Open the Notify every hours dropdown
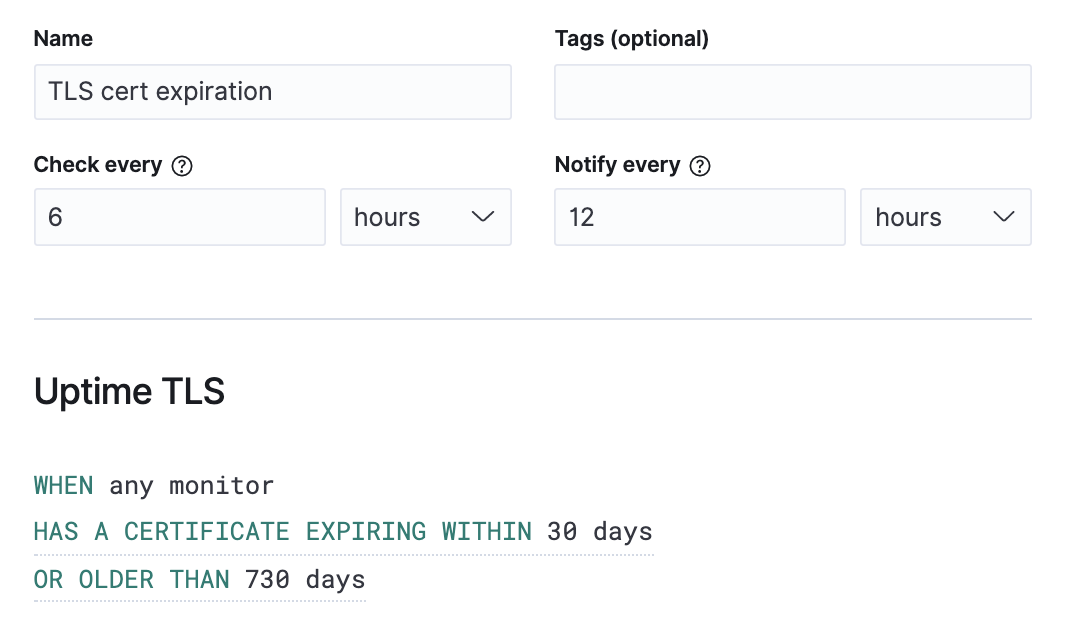Image resolution: width=1070 pixels, height=620 pixels. coord(945,217)
